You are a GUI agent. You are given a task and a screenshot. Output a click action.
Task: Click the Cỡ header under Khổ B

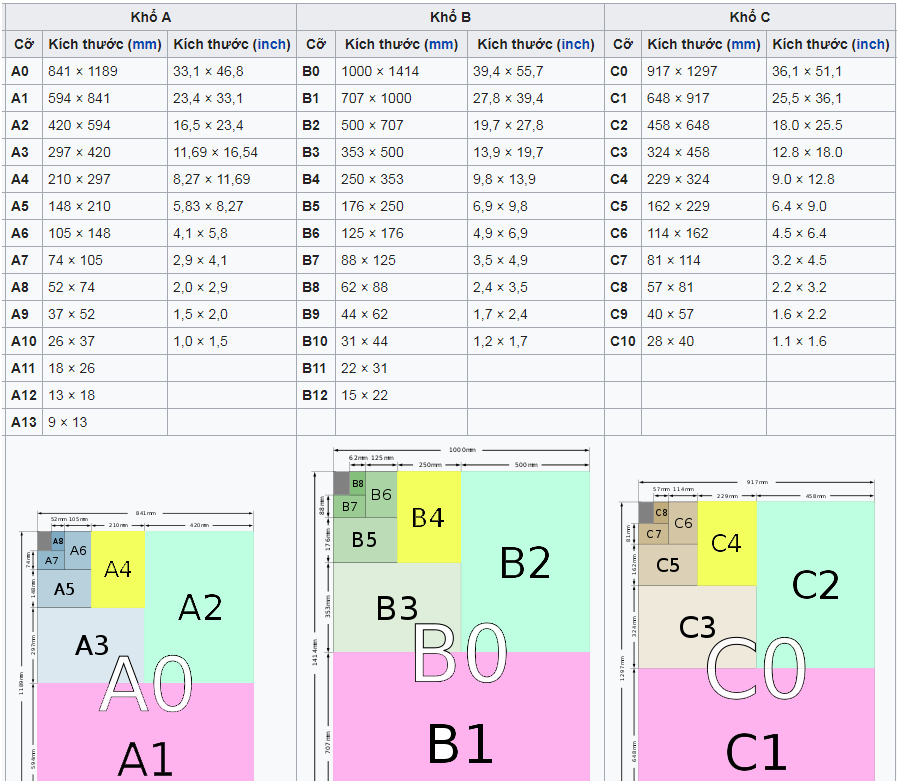point(316,45)
